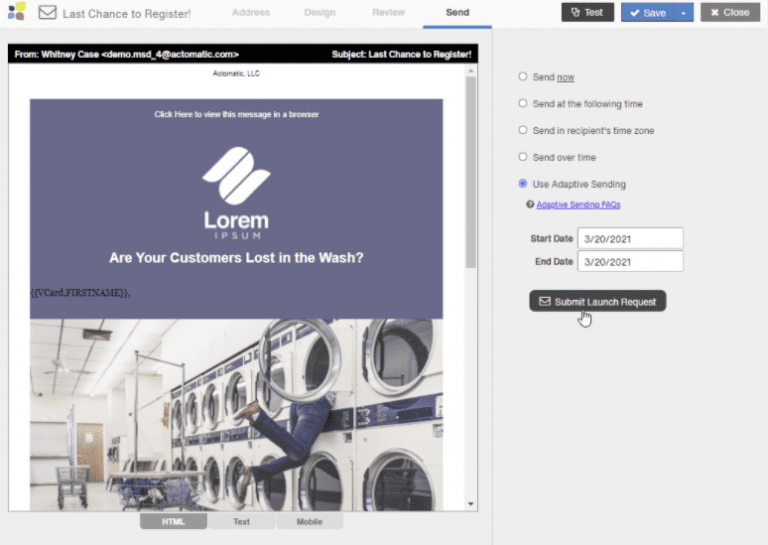The height and width of the screenshot is (545, 768).
Task: Go to the Review tab
Action: tap(388, 12)
